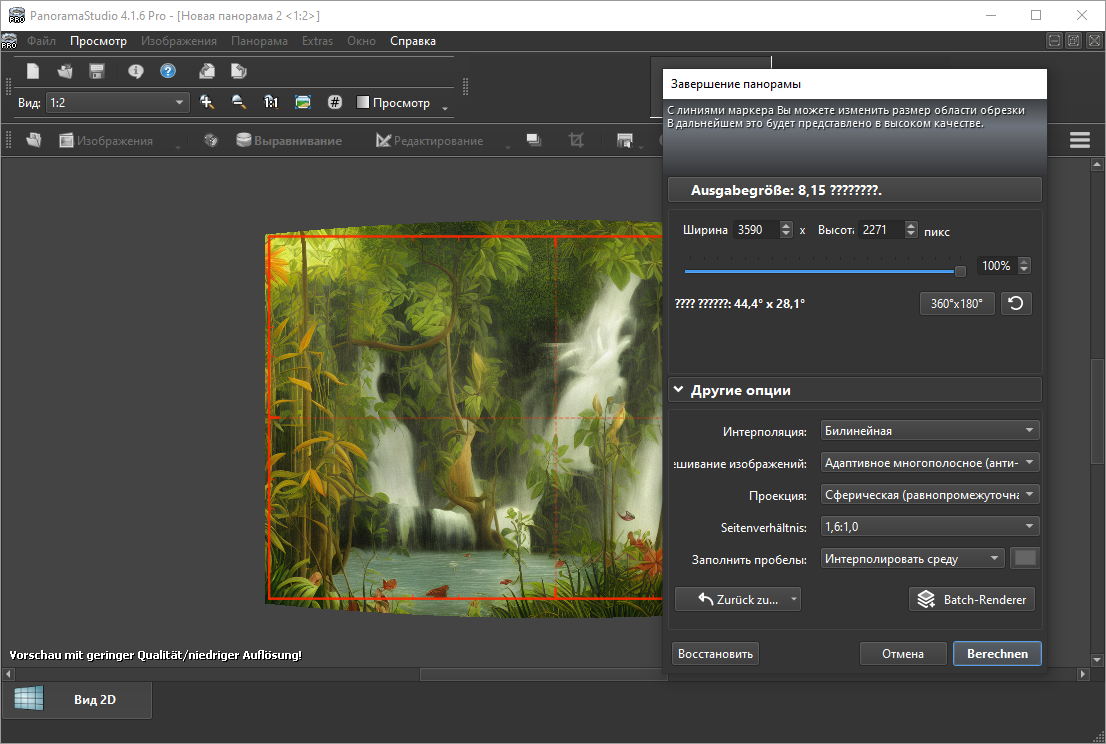Toggle the grid hash icon
The image size is (1106, 744).
[x=335, y=102]
